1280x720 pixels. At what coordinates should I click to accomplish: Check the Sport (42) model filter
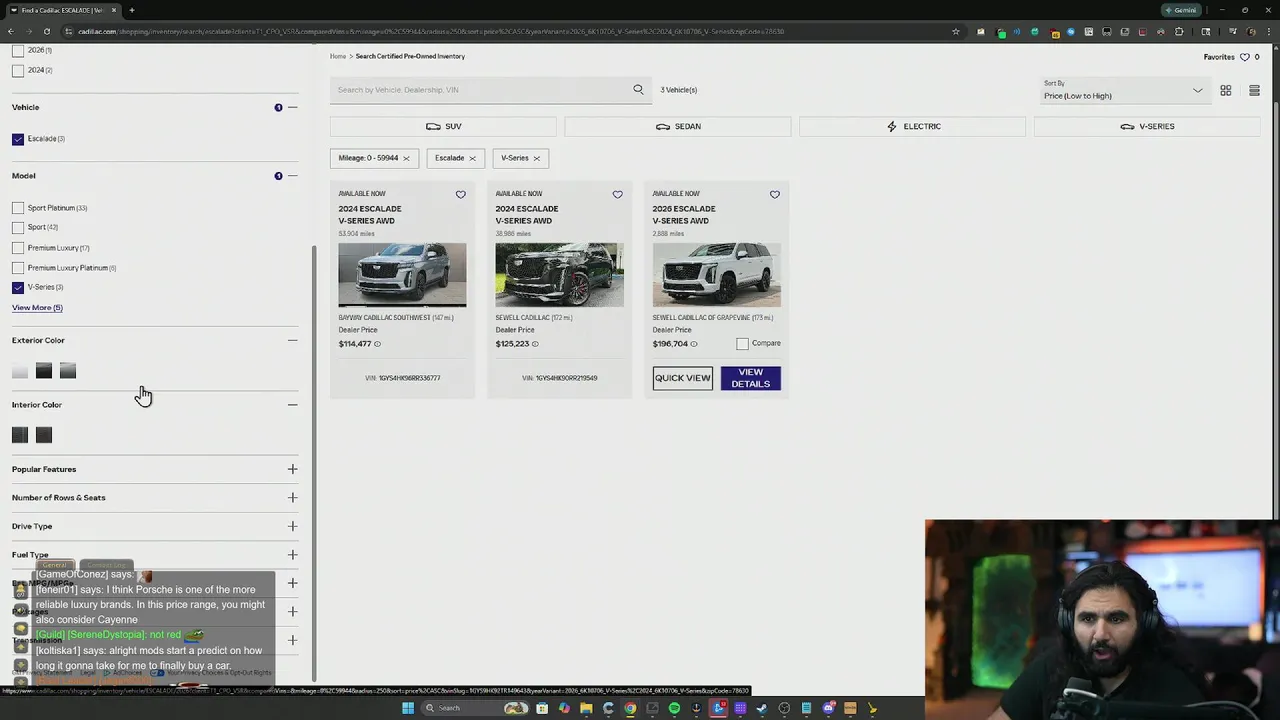tap(18, 227)
